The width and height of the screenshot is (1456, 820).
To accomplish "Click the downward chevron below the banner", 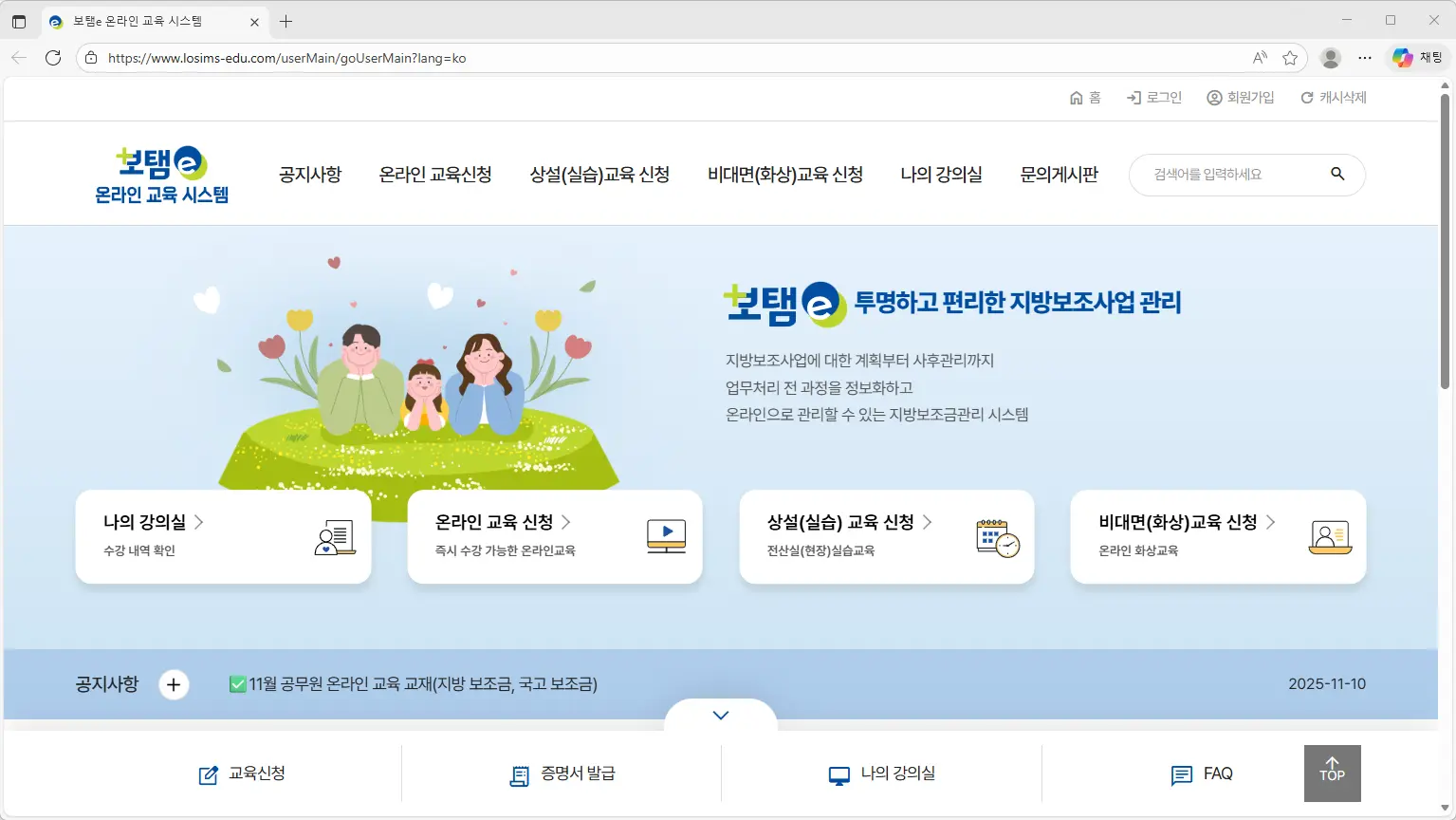I will coord(720,715).
